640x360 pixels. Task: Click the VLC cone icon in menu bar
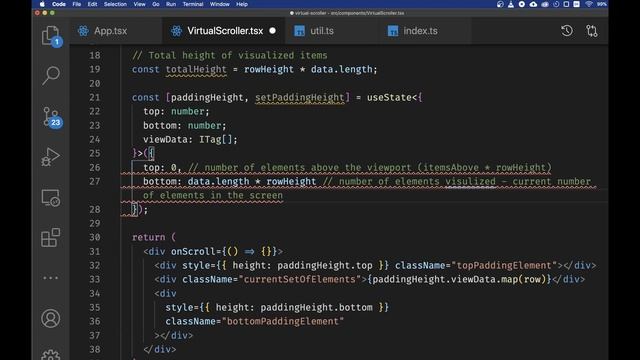click(511, 4)
